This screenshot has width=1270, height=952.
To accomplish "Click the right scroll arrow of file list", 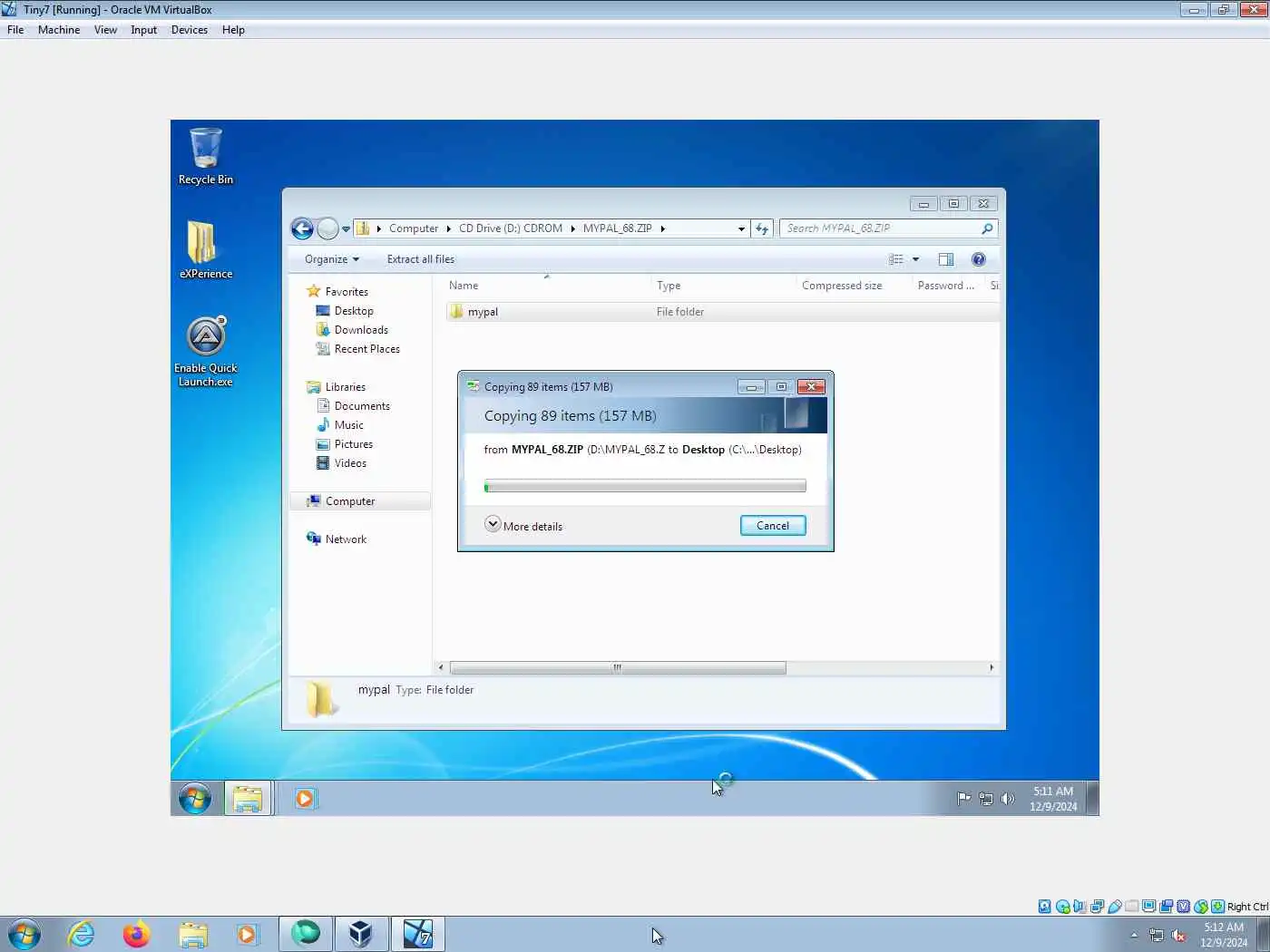I will click(991, 668).
